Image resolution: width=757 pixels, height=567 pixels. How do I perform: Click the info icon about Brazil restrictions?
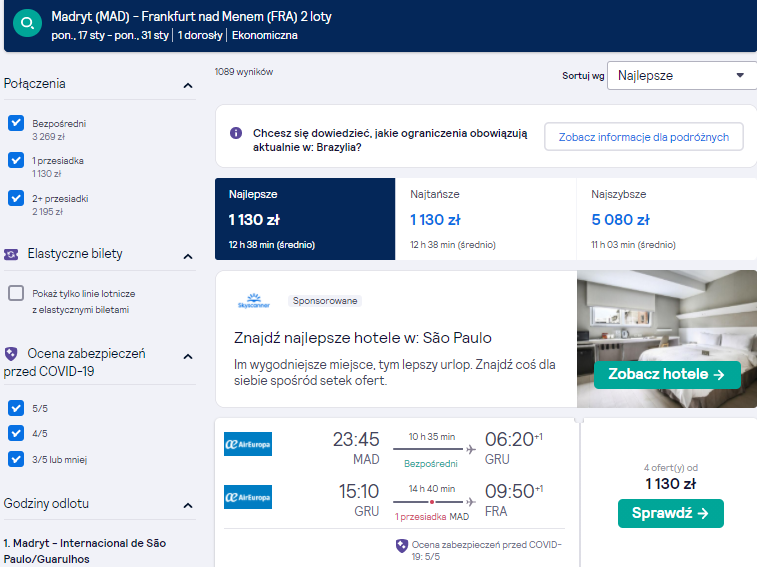point(236,133)
